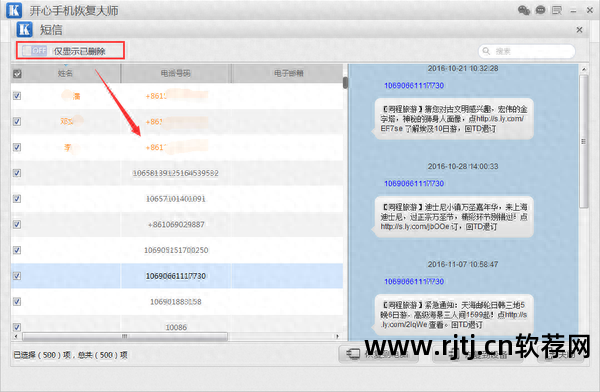This screenshot has width=600, height=392.
Task: Sort by the 姓名 column header
Action: pos(65,73)
